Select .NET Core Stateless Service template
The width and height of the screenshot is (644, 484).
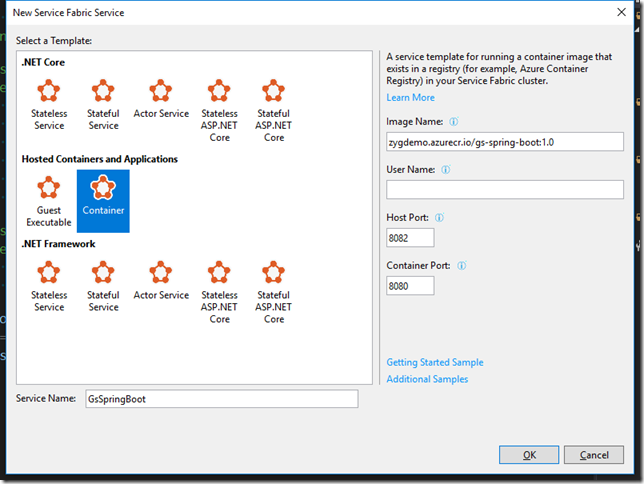(49, 105)
